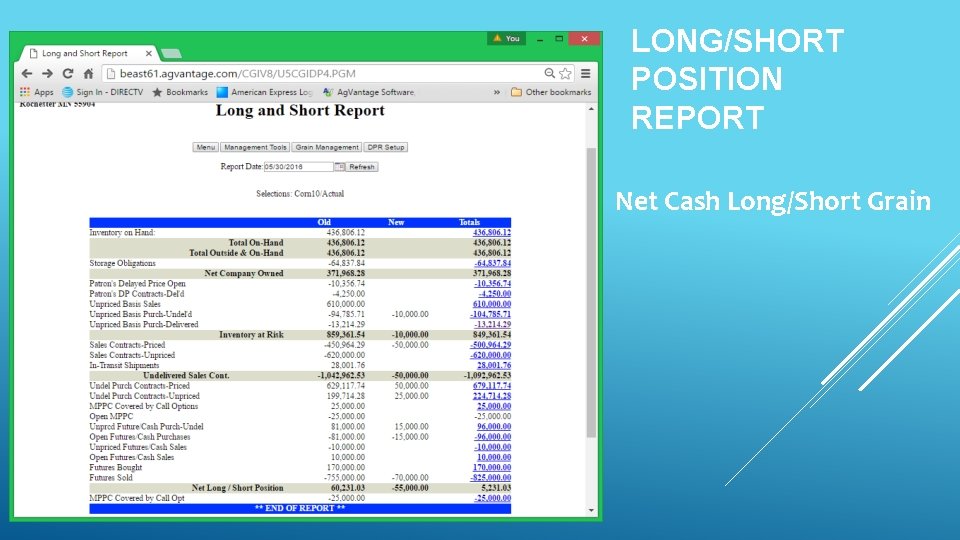
Task: Select the Long and Short Report tab
Action: [84, 53]
